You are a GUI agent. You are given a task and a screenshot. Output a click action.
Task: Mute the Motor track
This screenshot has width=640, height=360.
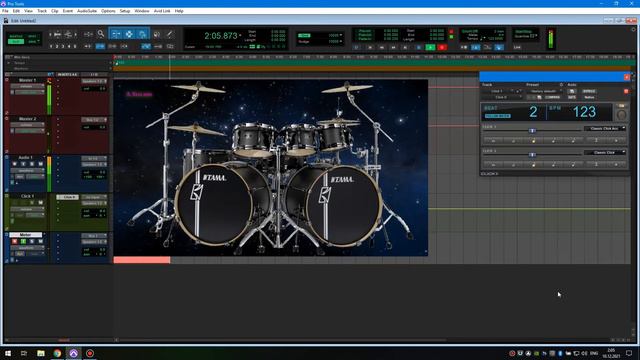(40, 241)
